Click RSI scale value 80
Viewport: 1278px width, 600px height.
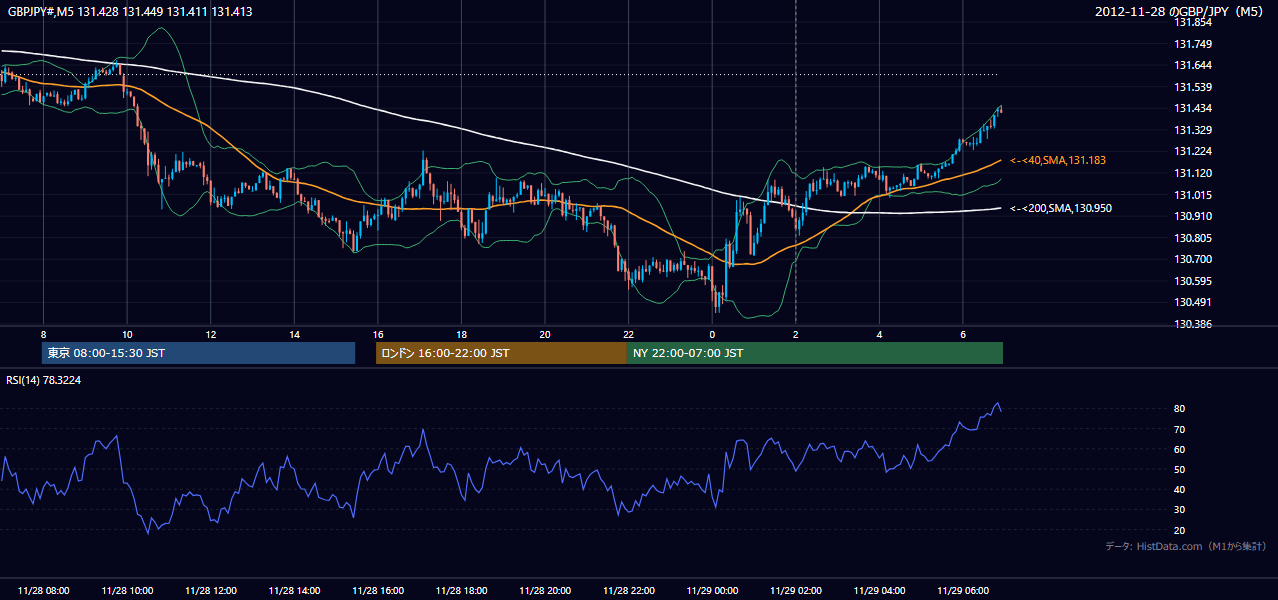point(1180,409)
